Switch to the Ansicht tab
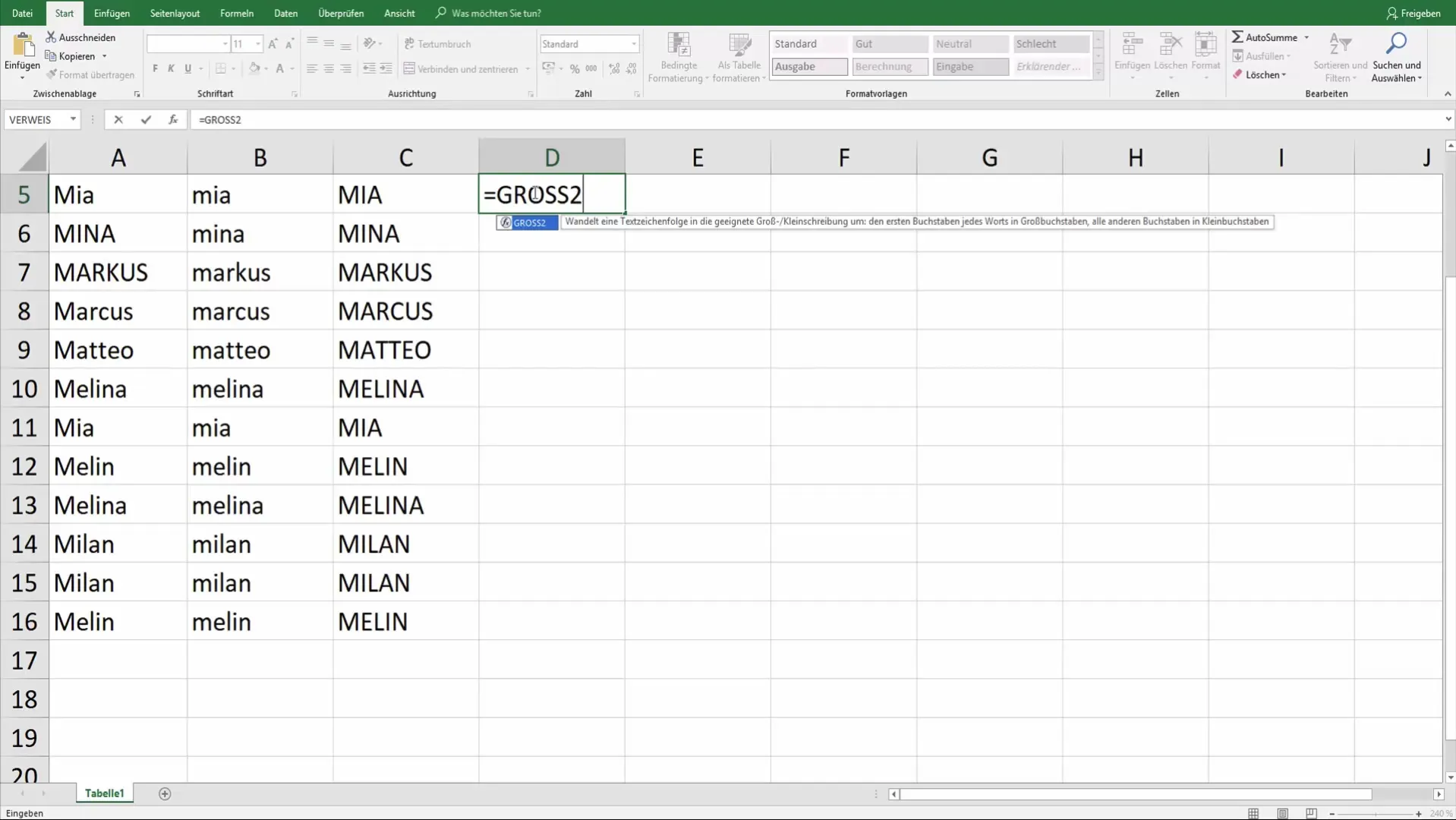 [399, 13]
